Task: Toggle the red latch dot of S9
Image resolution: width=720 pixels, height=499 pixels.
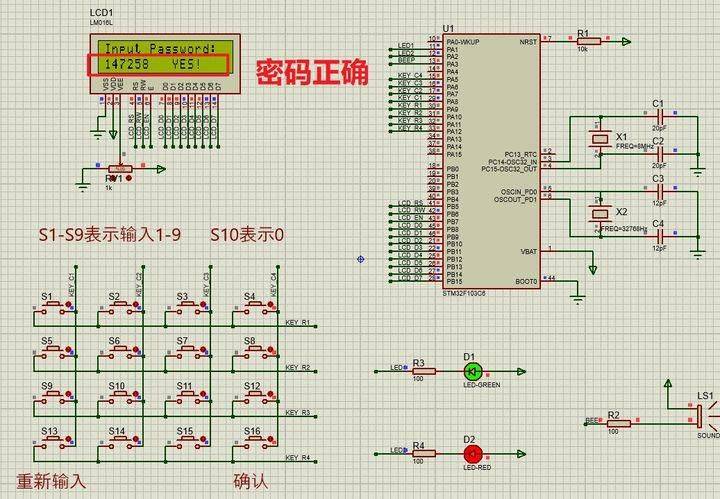Action: 68,394
